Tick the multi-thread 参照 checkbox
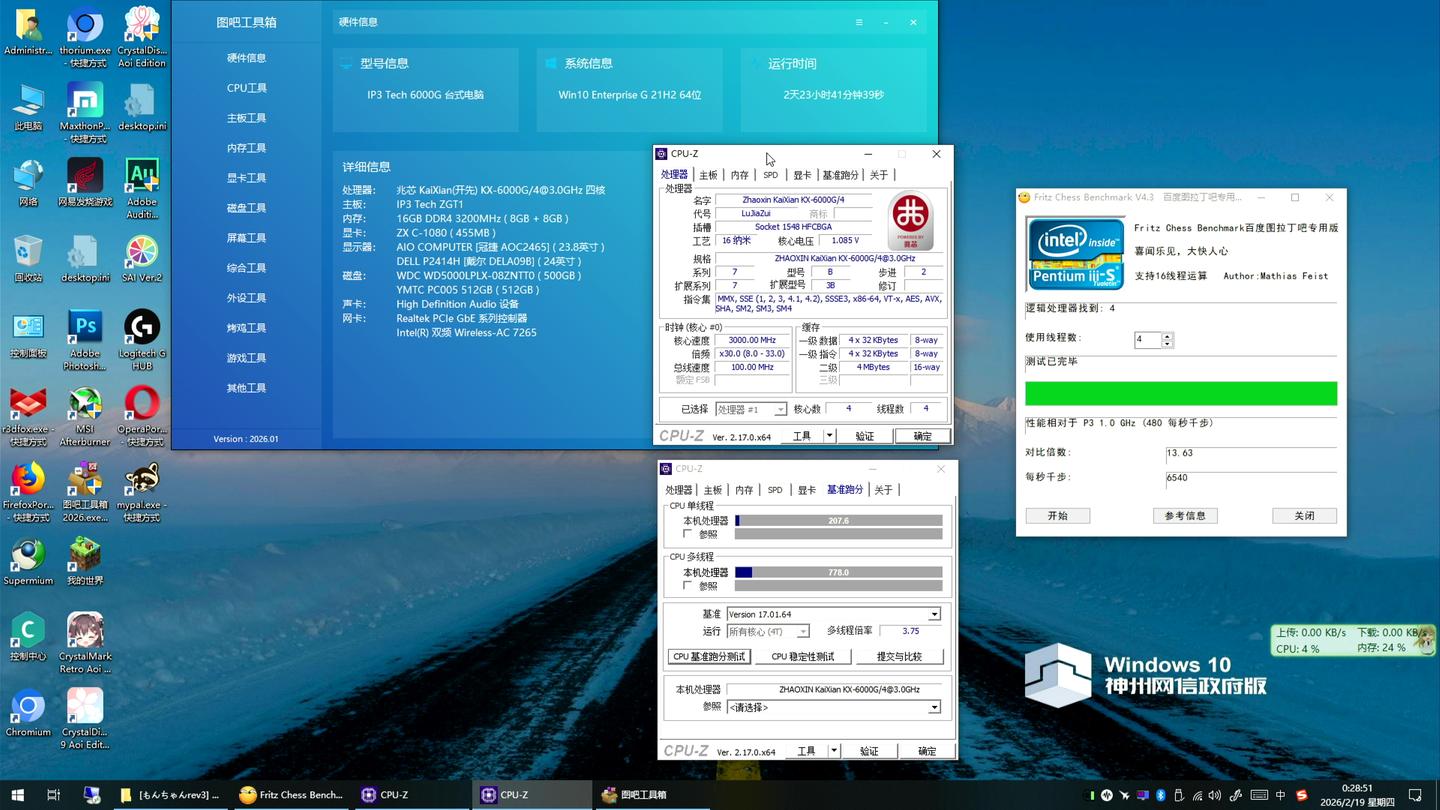 (687, 586)
